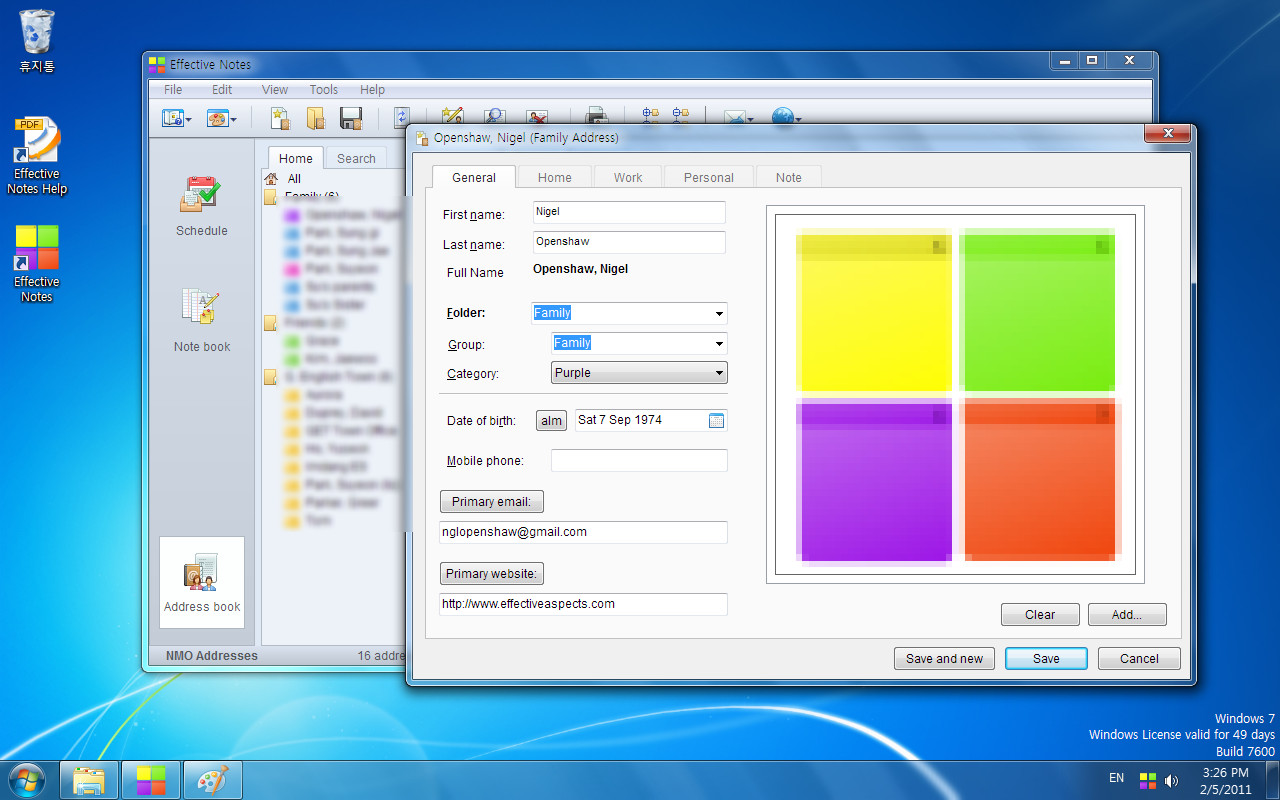
Task: Select the All item in address tree
Action: (x=294, y=179)
